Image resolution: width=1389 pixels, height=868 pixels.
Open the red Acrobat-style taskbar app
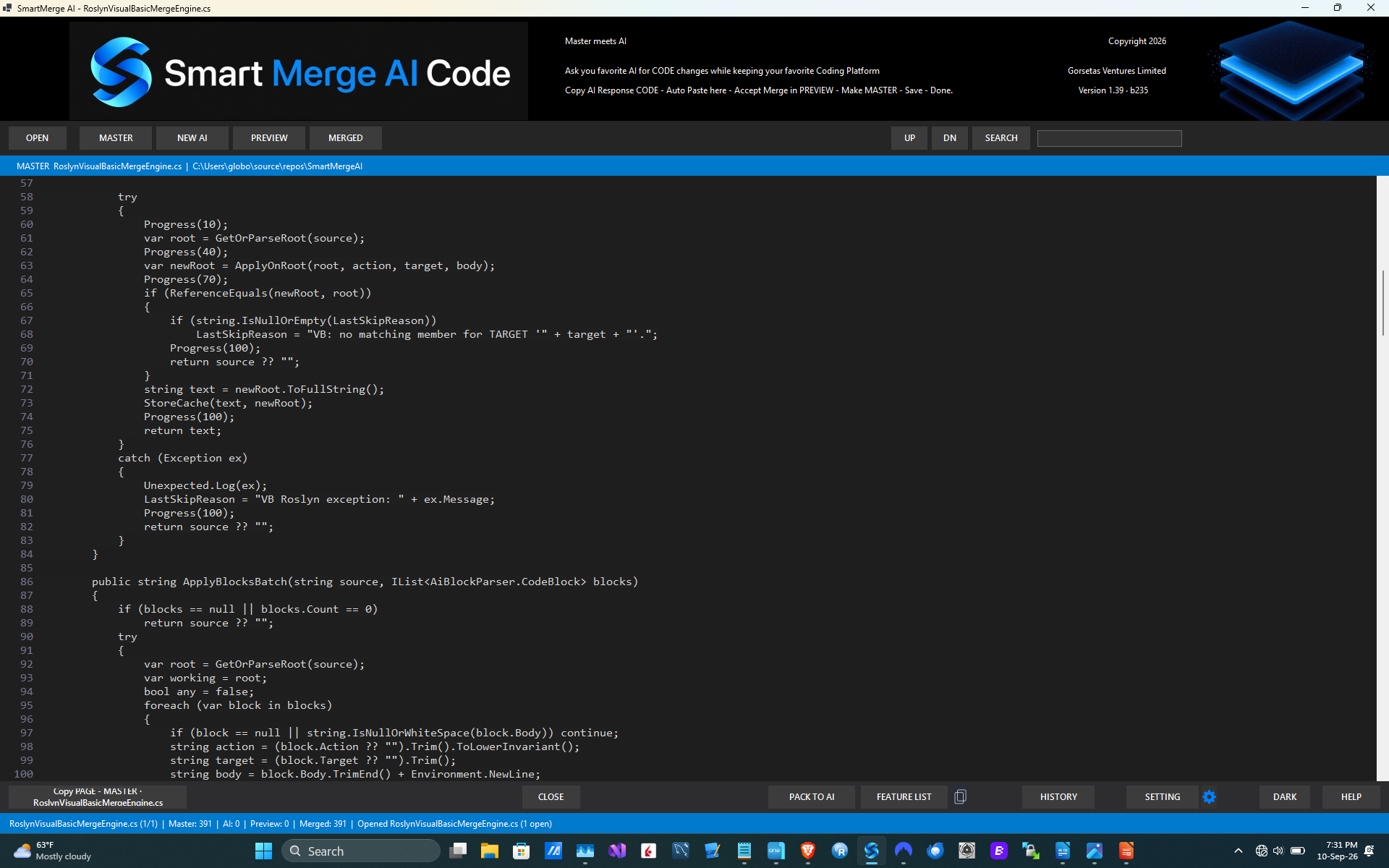[x=649, y=851]
